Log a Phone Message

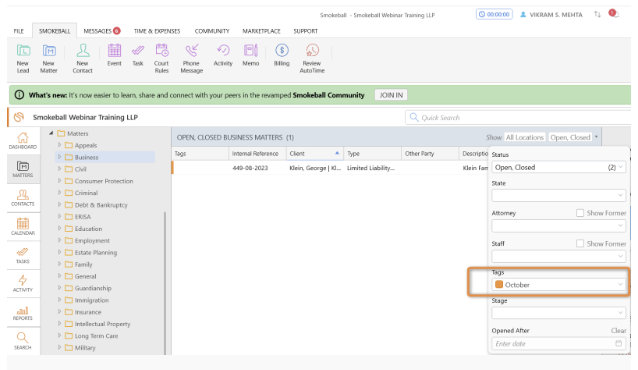coord(192,58)
